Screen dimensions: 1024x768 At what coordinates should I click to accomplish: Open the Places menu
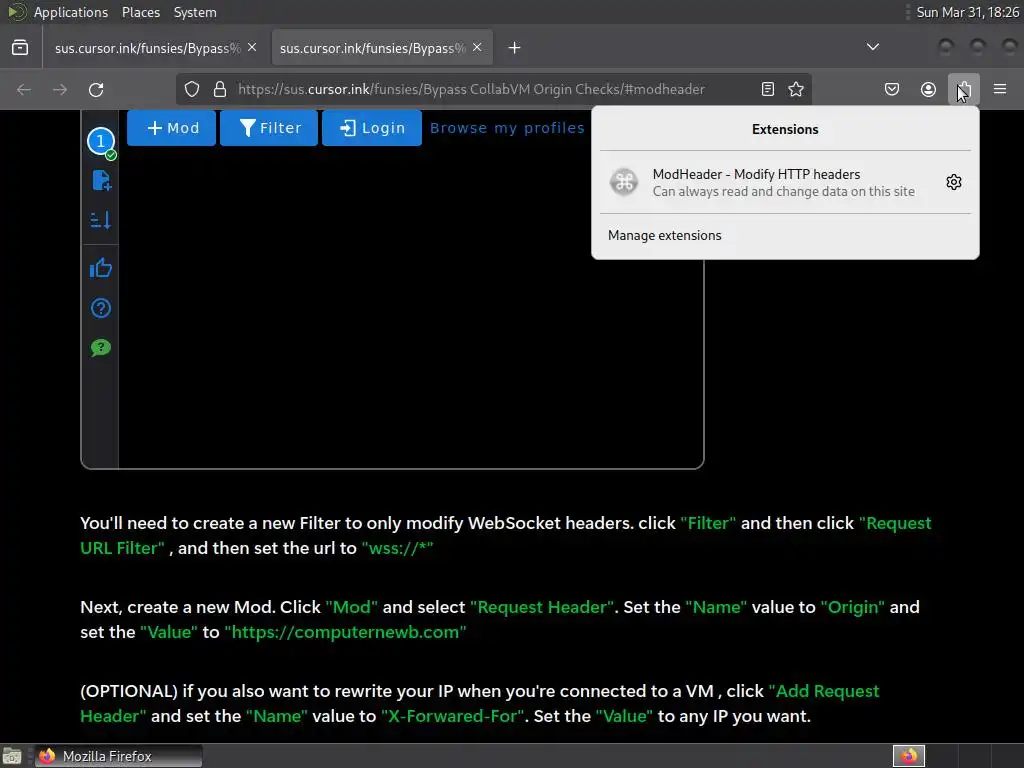click(141, 12)
